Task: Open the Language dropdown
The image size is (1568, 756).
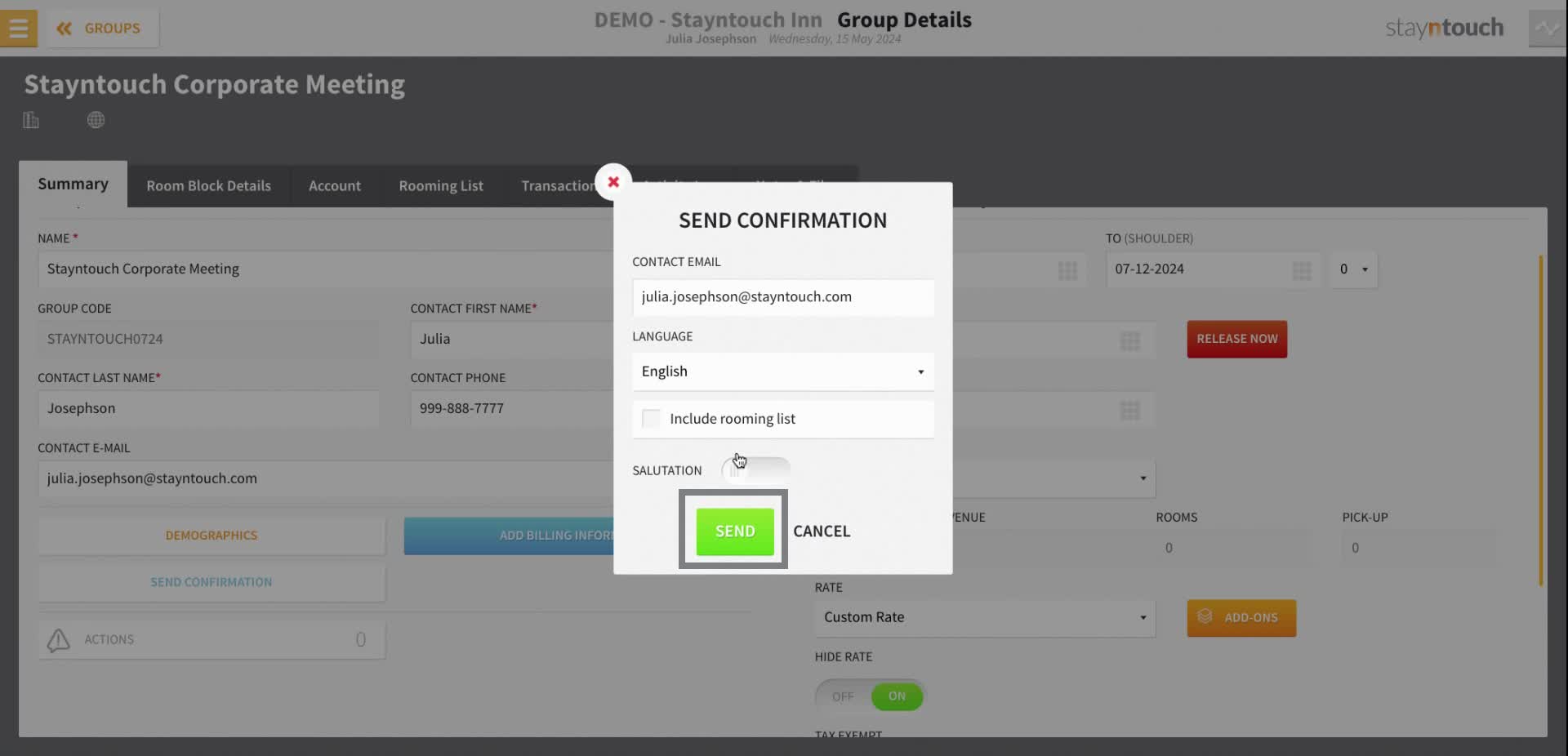Action: coord(782,371)
